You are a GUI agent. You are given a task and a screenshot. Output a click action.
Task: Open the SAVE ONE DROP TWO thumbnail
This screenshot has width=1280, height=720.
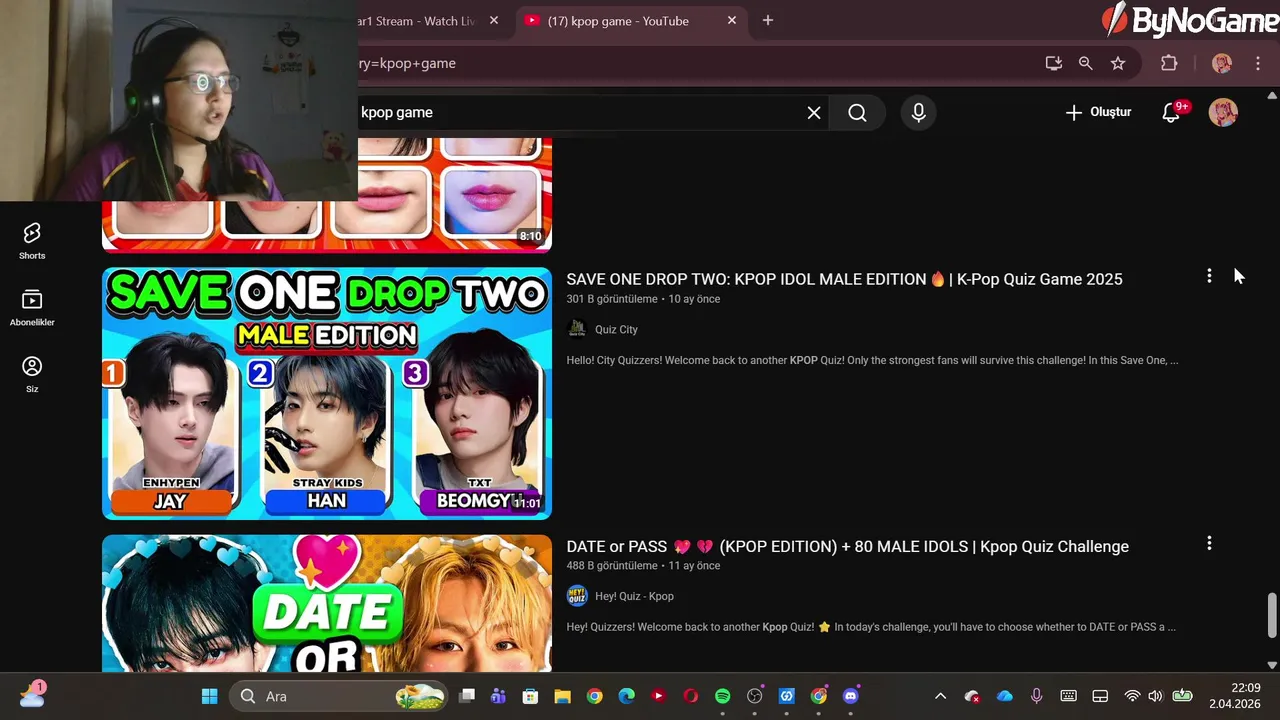point(327,393)
